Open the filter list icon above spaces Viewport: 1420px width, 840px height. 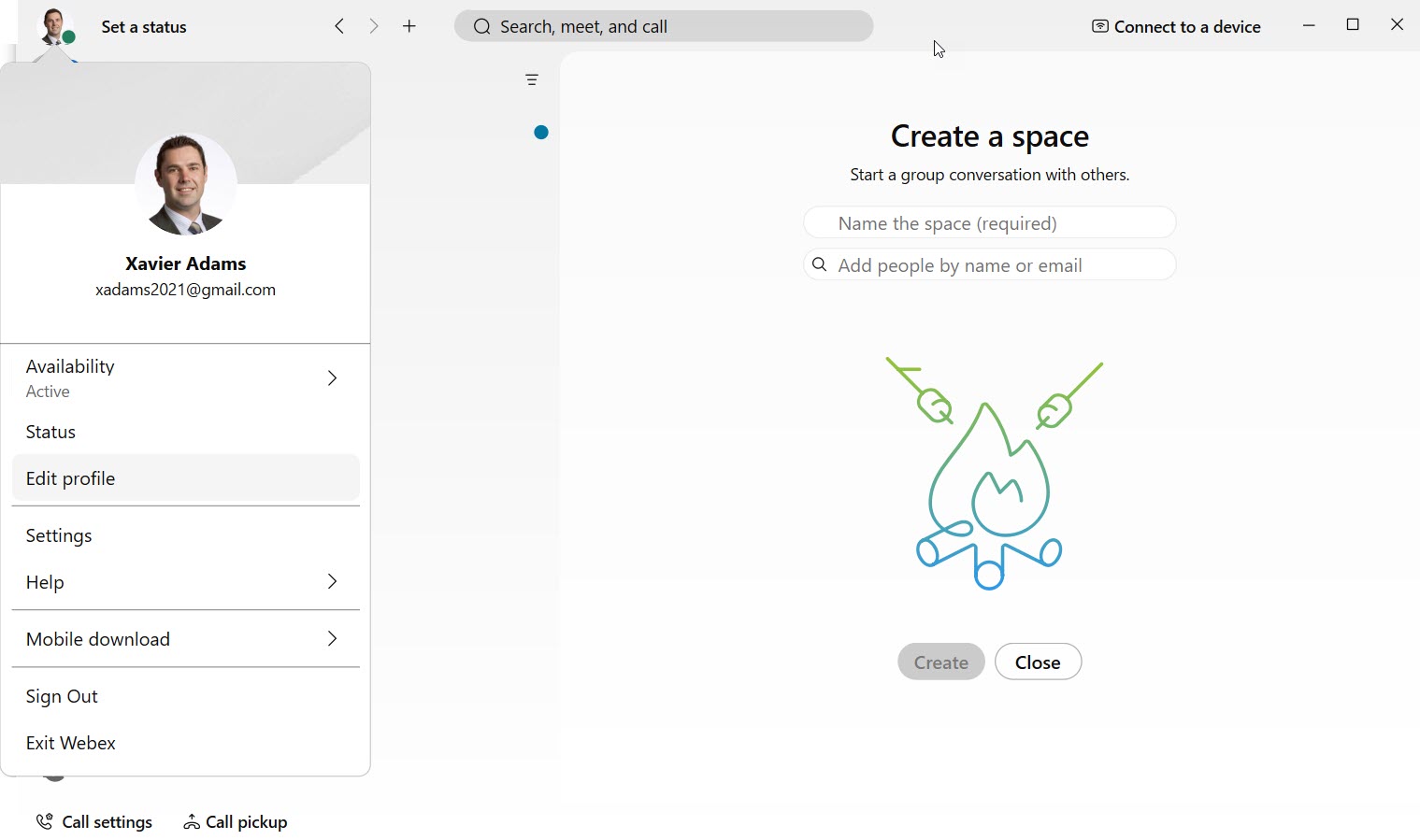532,80
